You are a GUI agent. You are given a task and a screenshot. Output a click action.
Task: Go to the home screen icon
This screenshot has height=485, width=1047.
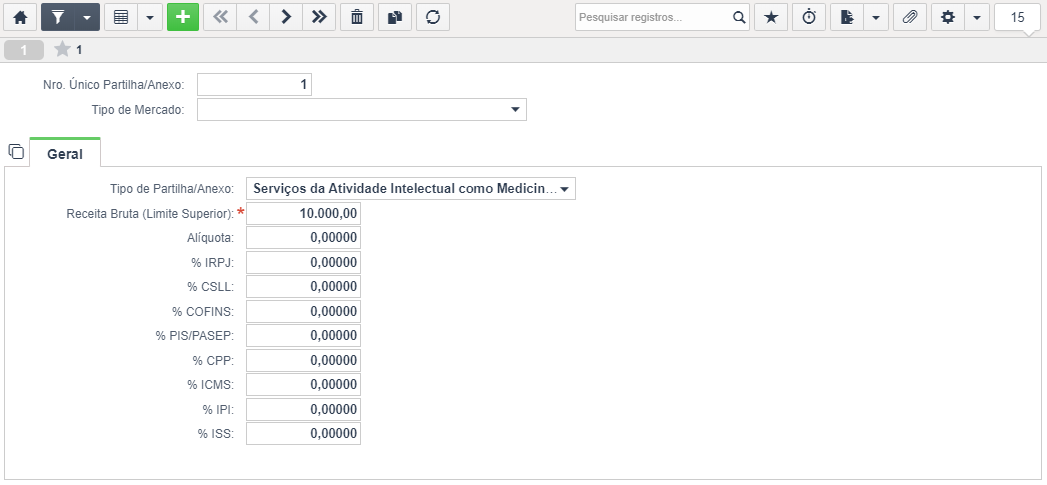20,17
